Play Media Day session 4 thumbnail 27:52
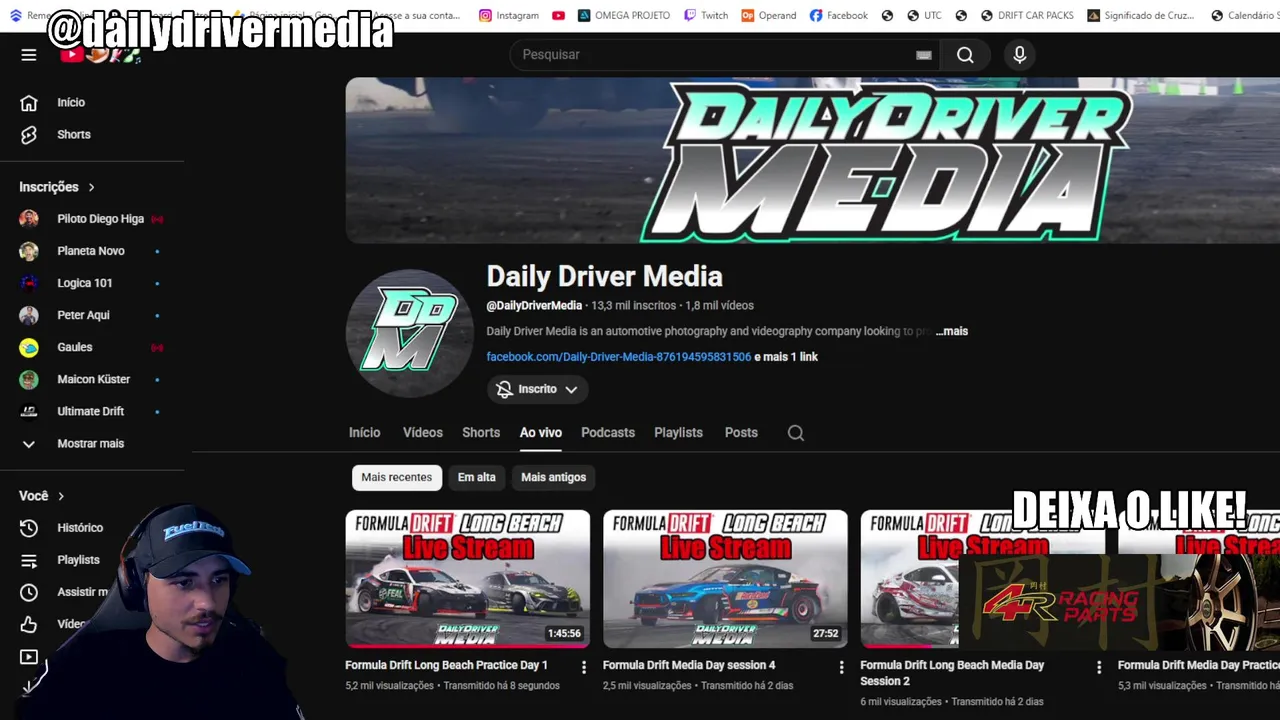This screenshot has width=1280, height=720. click(725, 579)
